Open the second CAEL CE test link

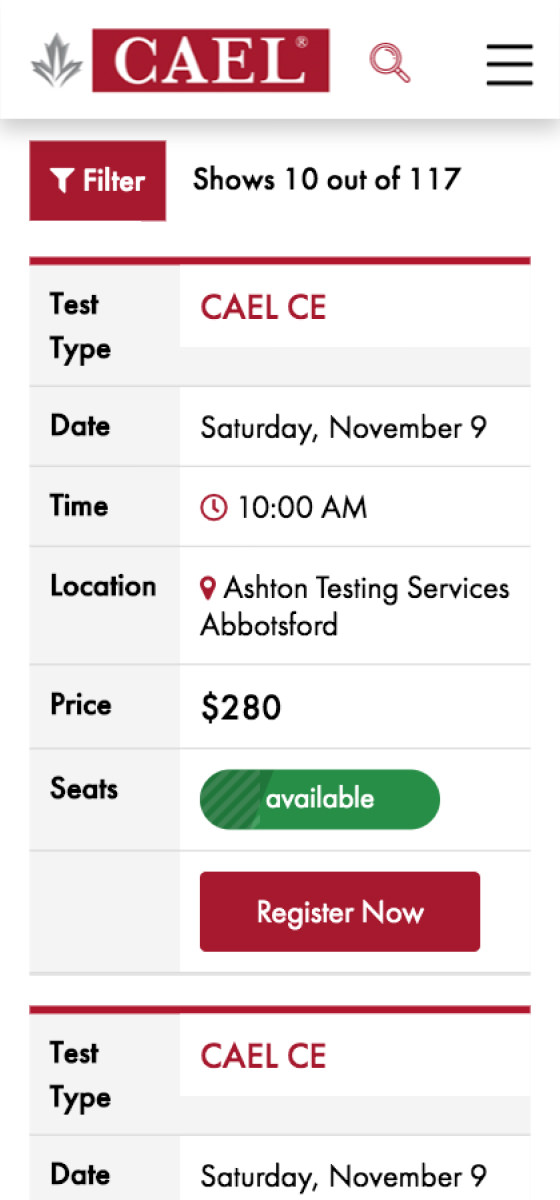click(264, 1056)
